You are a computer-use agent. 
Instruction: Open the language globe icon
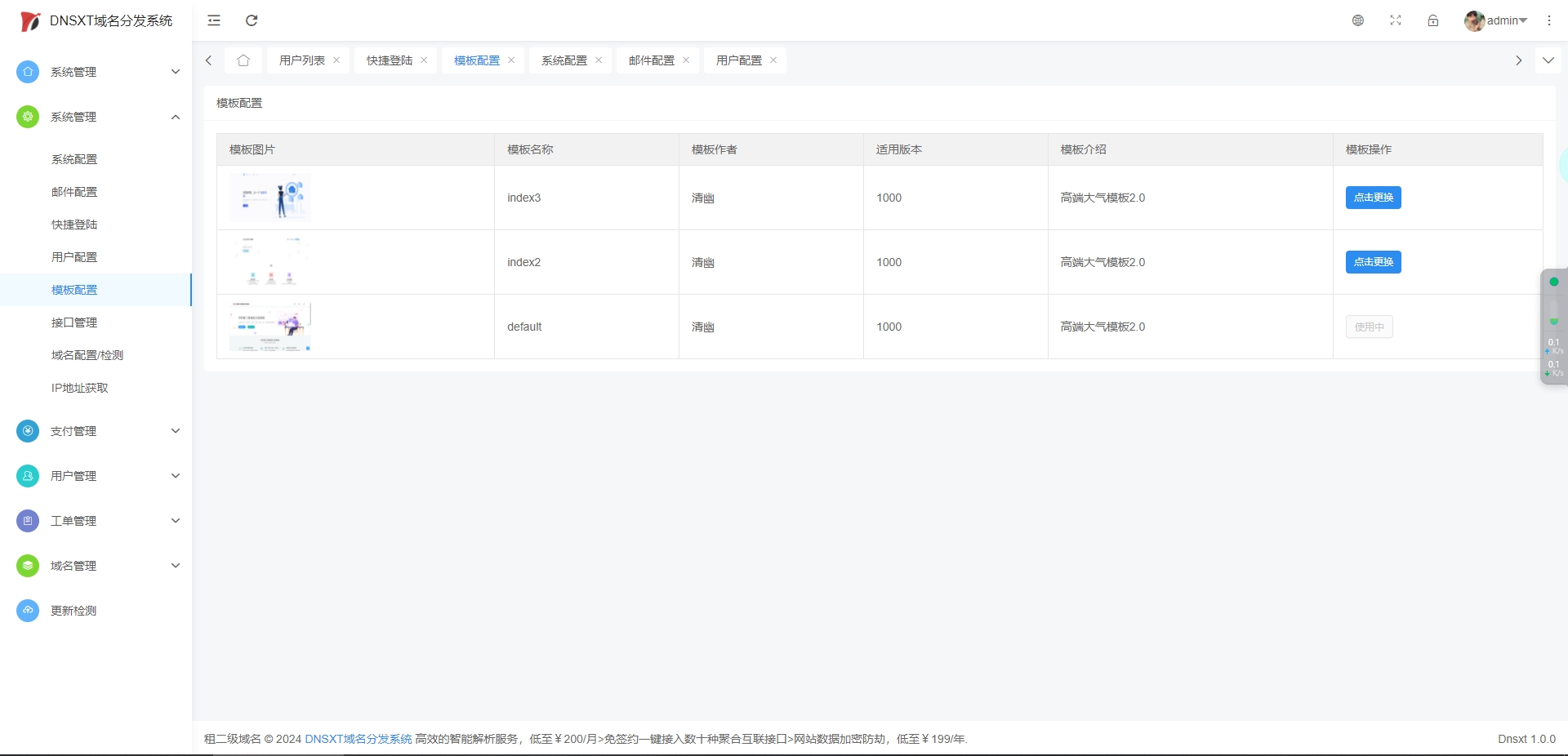pyautogui.click(x=1358, y=20)
